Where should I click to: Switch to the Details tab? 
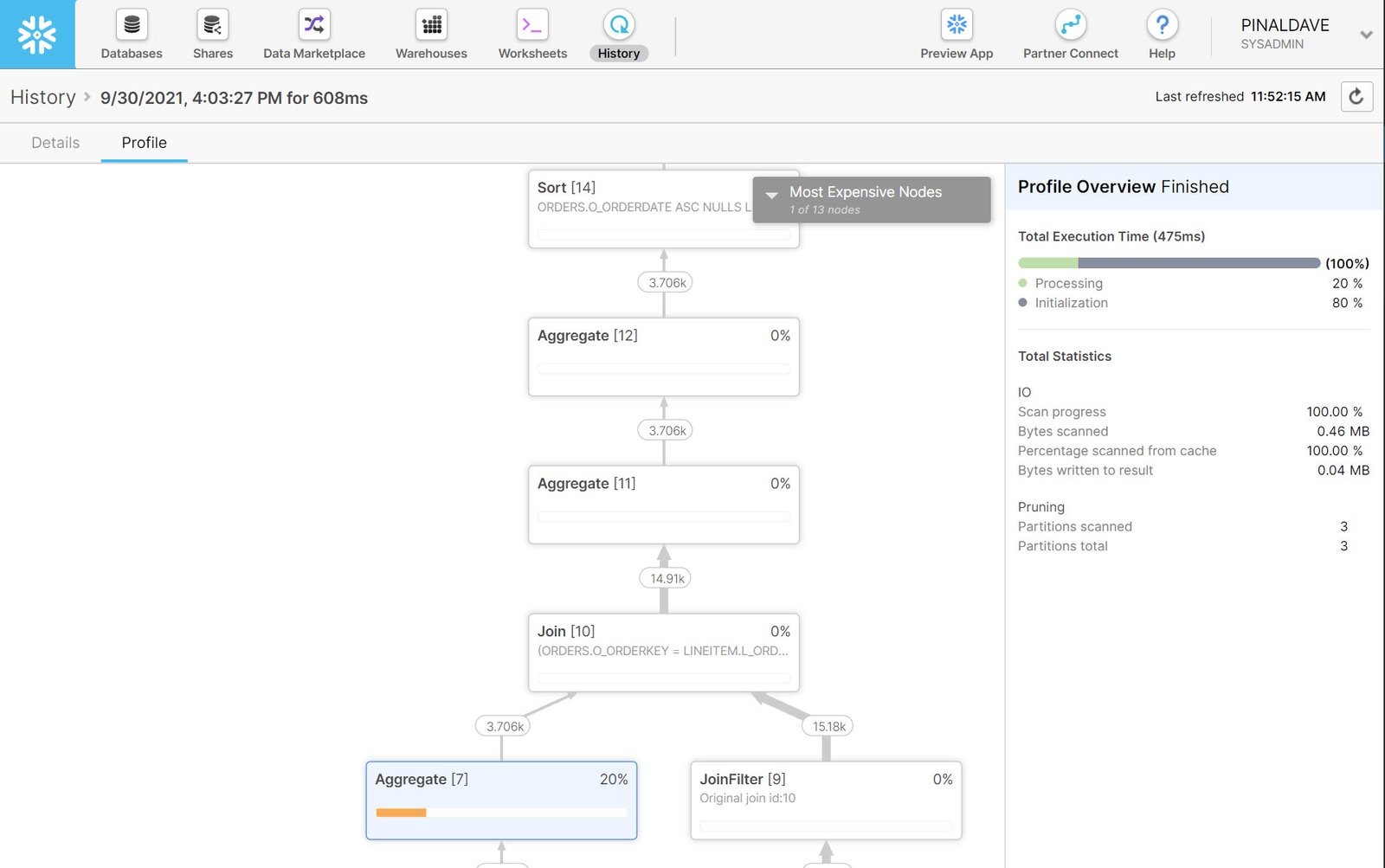(x=55, y=142)
